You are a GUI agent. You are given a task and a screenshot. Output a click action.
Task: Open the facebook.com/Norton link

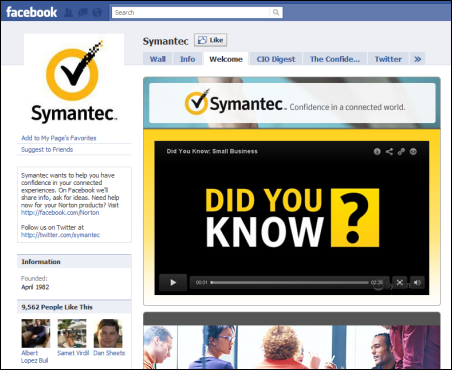coord(60,212)
